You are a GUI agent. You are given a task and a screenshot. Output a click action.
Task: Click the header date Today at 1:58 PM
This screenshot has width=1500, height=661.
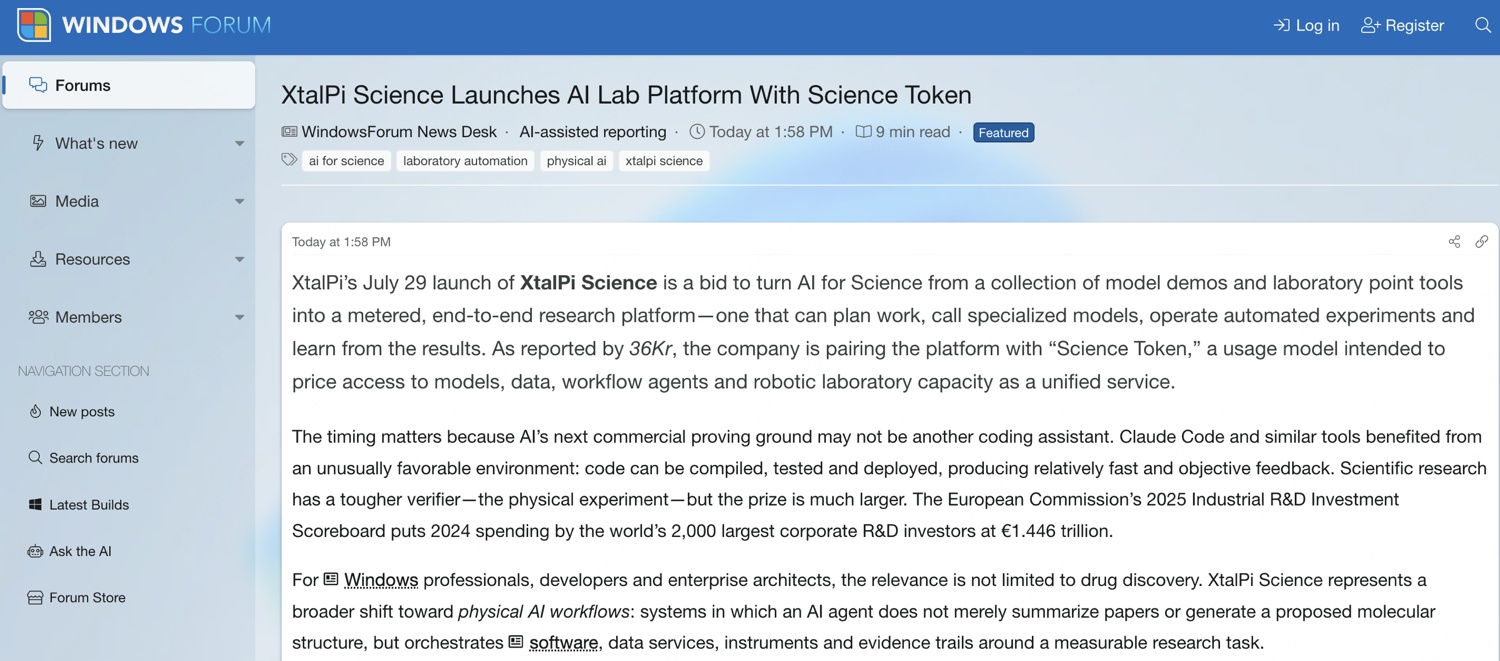[x=771, y=132]
